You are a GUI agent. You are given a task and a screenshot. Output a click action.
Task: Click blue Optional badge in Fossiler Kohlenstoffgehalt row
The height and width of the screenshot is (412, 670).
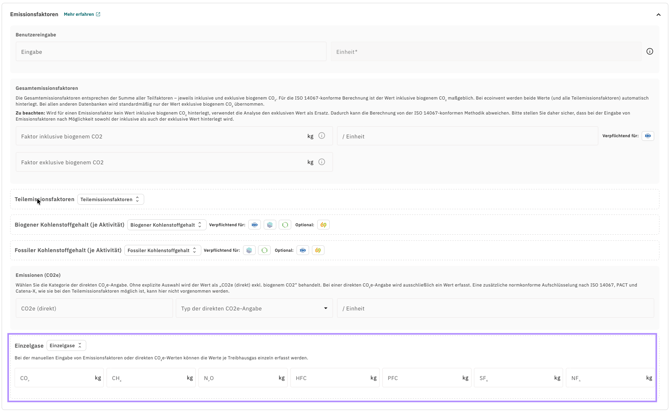303,250
